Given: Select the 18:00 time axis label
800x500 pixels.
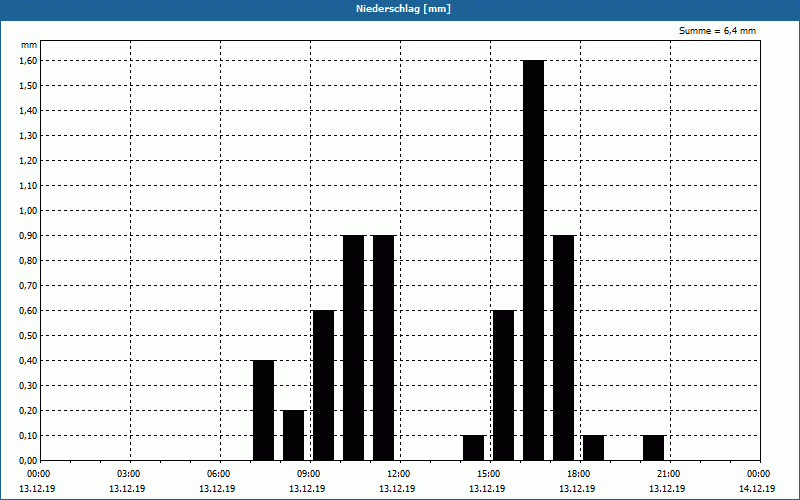Looking at the screenshot, I should [x=579, y=474].
